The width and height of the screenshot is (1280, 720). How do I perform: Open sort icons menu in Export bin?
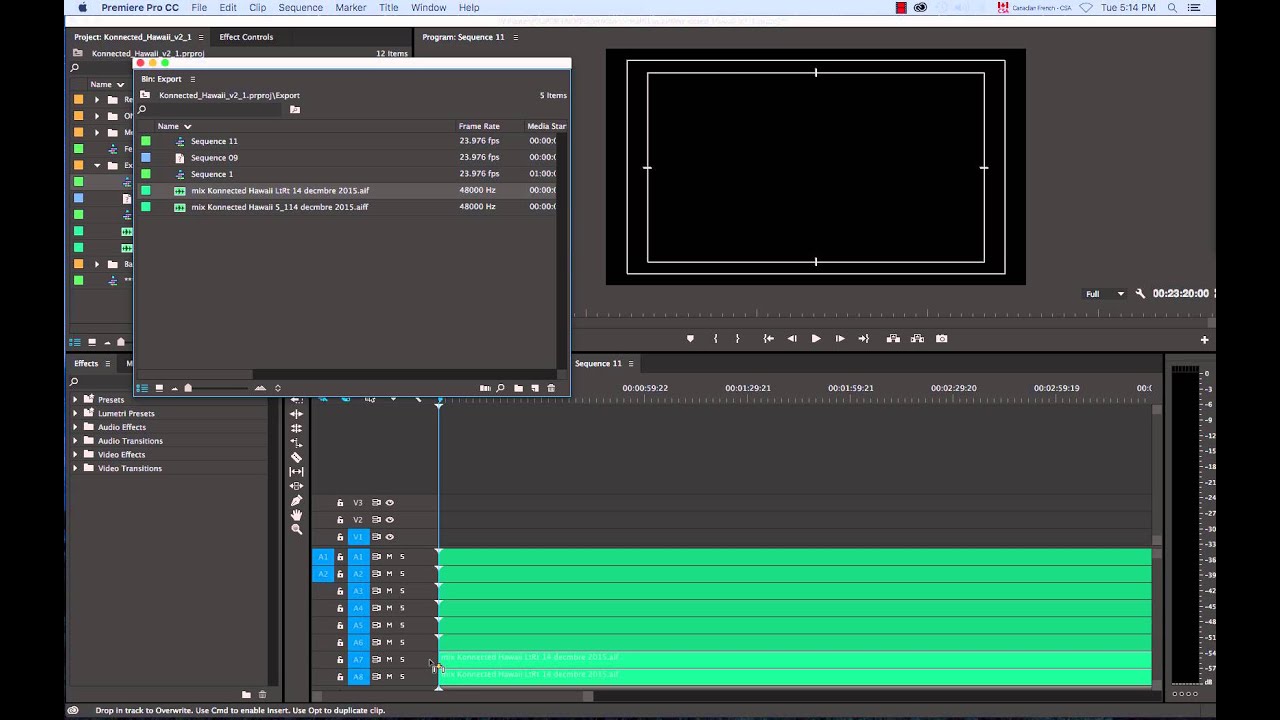277,388
